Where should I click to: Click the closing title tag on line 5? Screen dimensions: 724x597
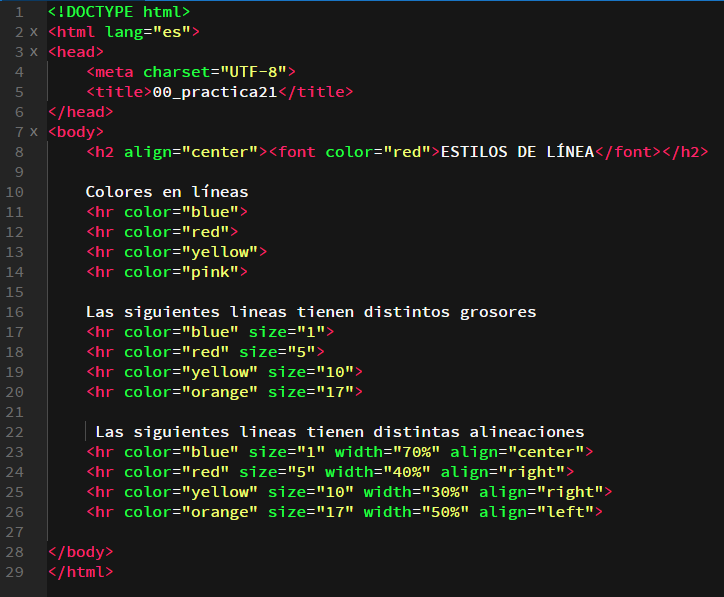(316, 92)
